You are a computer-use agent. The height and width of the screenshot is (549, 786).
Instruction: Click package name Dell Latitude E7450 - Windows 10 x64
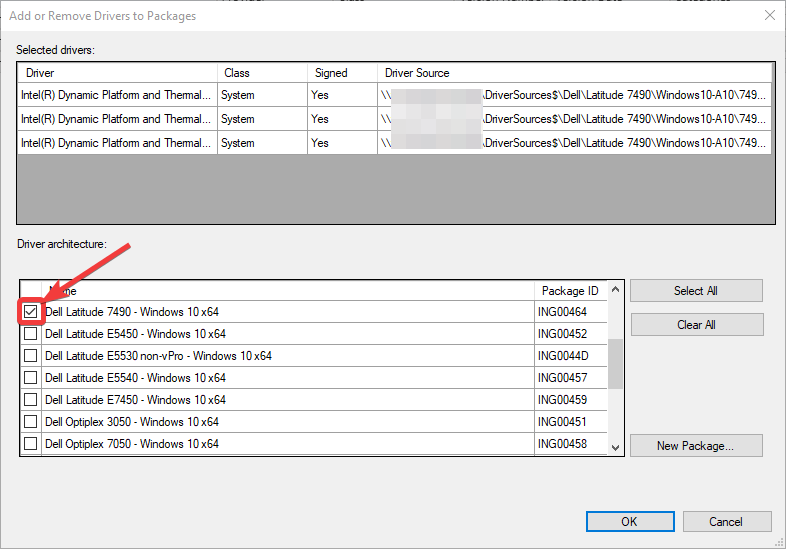(135, 400)
